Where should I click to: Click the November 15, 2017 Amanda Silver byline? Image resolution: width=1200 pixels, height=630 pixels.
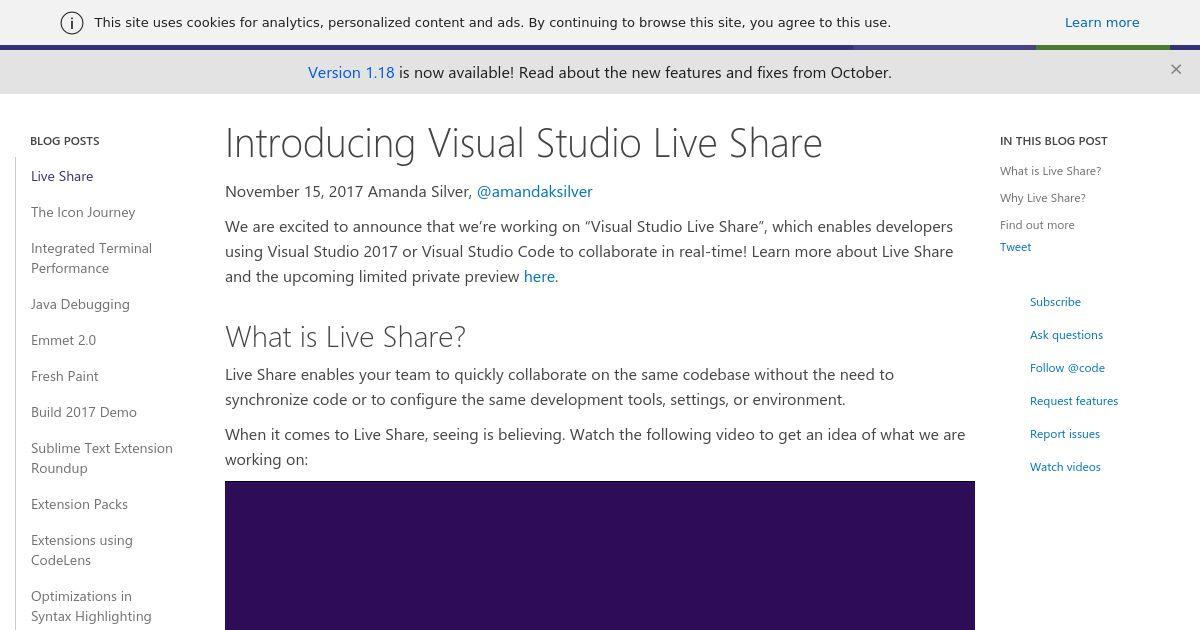(348, 191)
